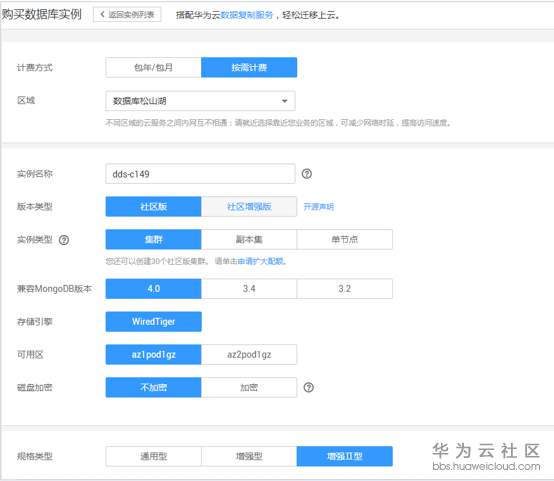This screenshot has width=554, height=481.
Task: Open the 开源声明 link
Action: [319, 207]
